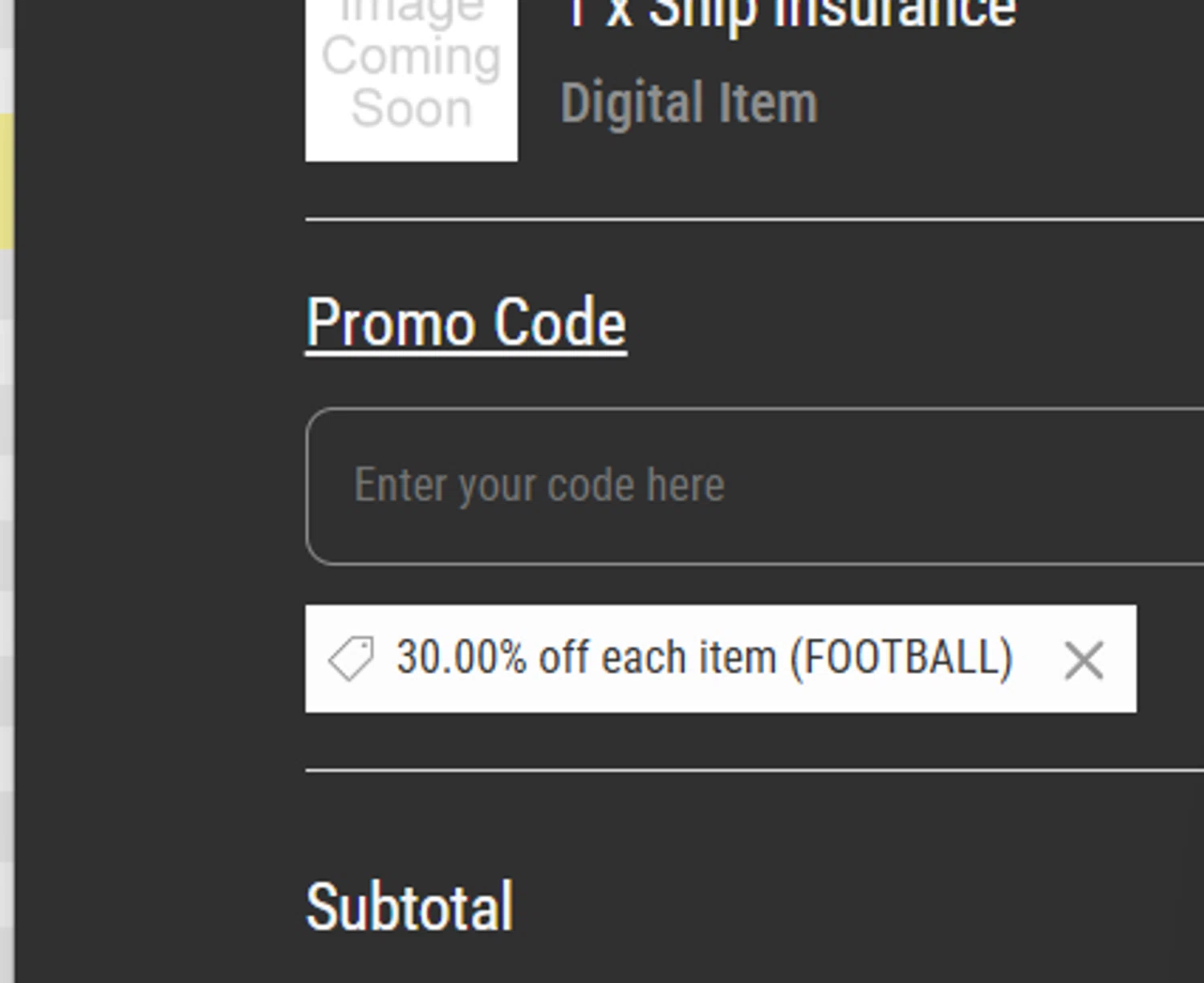
Task: Click the Promo Code heading link
Action: (x=466, y=323)
